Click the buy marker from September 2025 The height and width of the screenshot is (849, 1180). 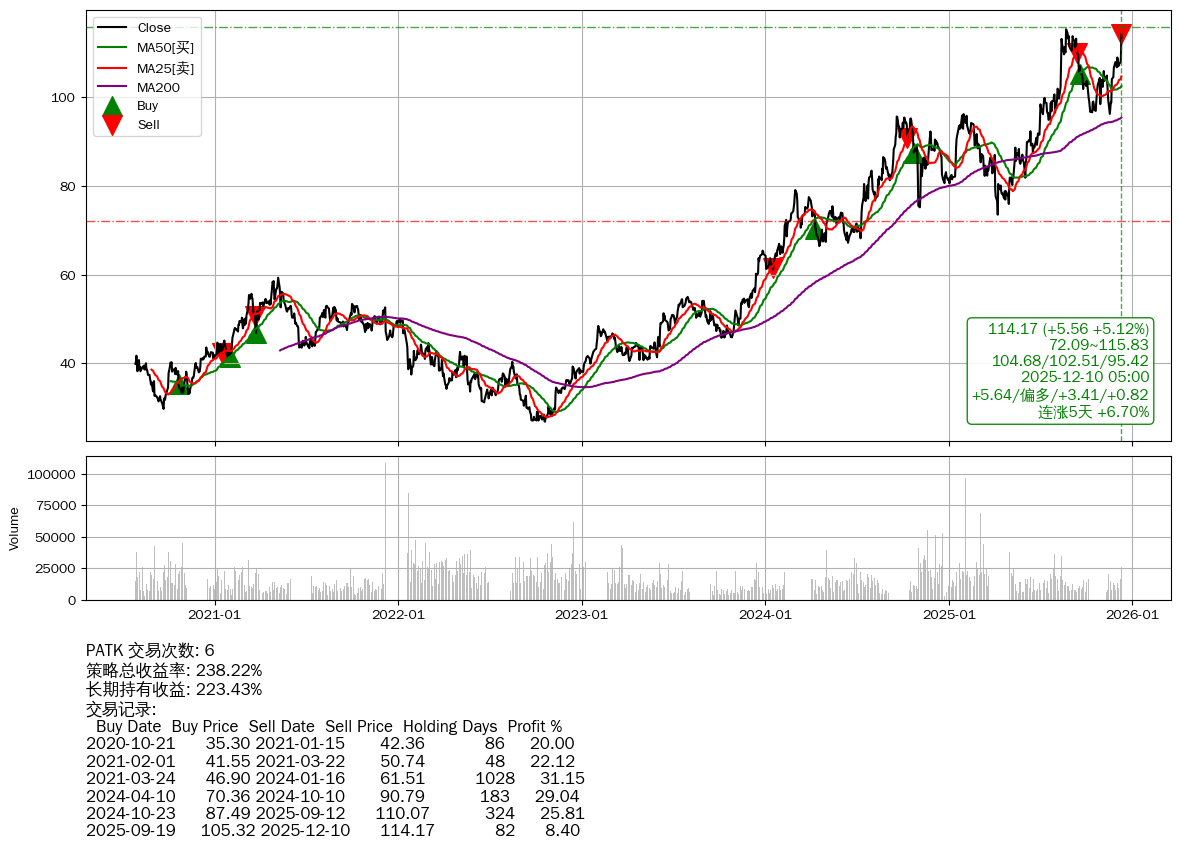[1080, 74]
